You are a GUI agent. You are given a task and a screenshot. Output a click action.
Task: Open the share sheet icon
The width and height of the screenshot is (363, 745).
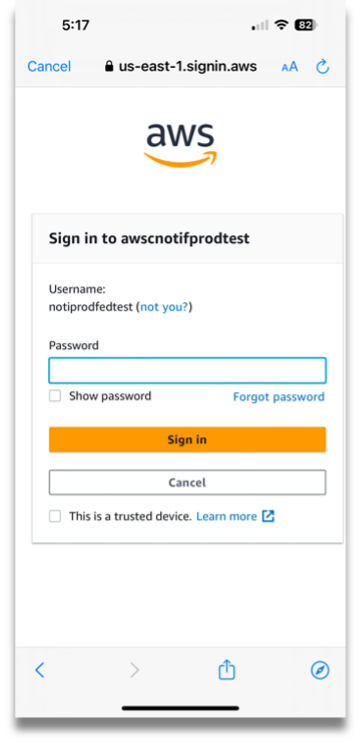click(227, 669)
